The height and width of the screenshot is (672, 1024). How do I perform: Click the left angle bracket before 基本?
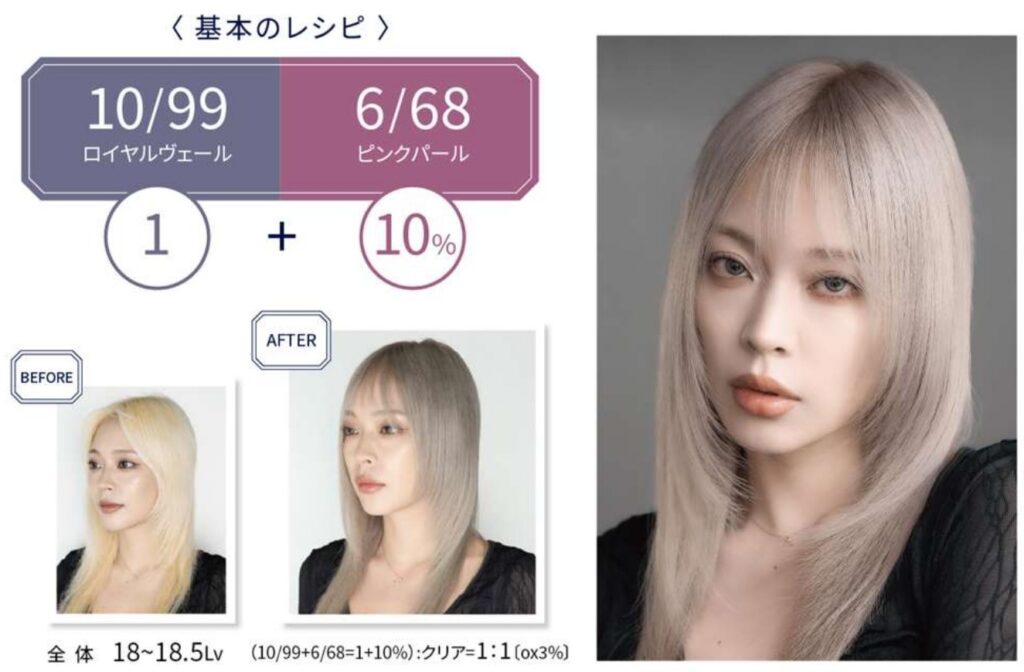click(x=178, y=29)
